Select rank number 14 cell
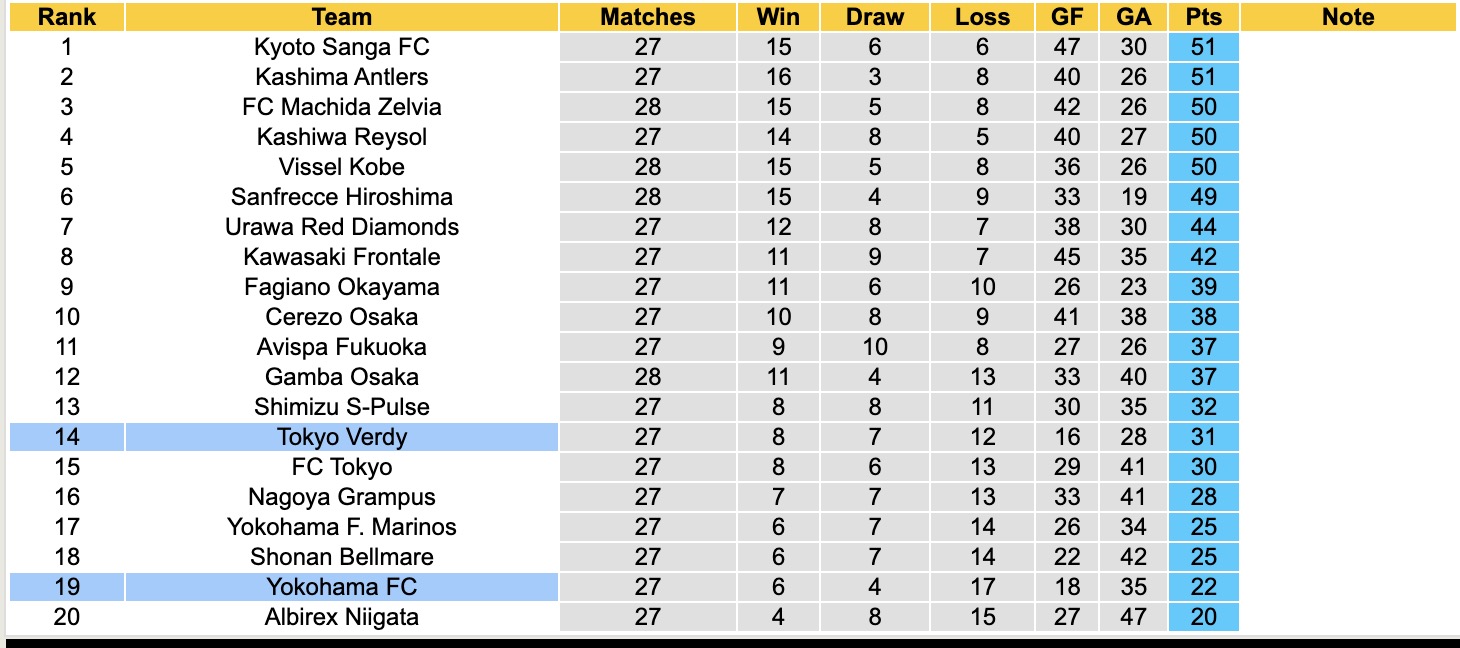The image size is (1460, 648). [67, 437]
